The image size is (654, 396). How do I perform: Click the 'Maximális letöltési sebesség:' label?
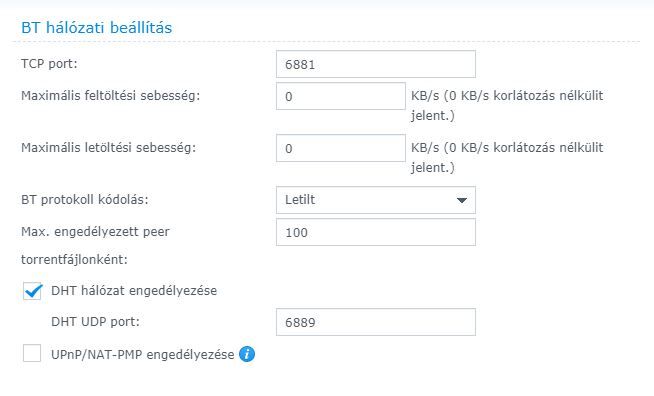[x=108, y=148]
